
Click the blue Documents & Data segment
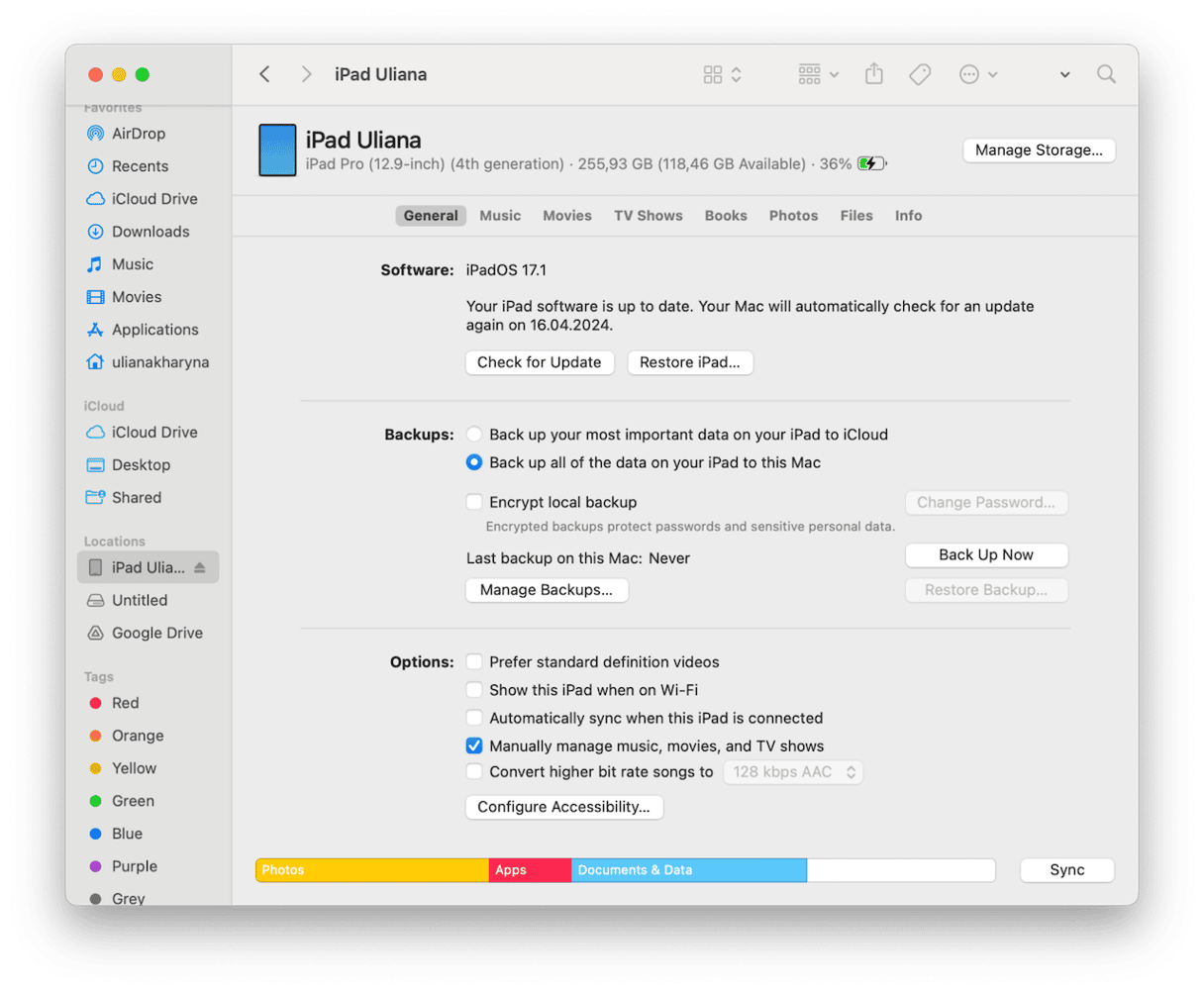pos(689,870)
